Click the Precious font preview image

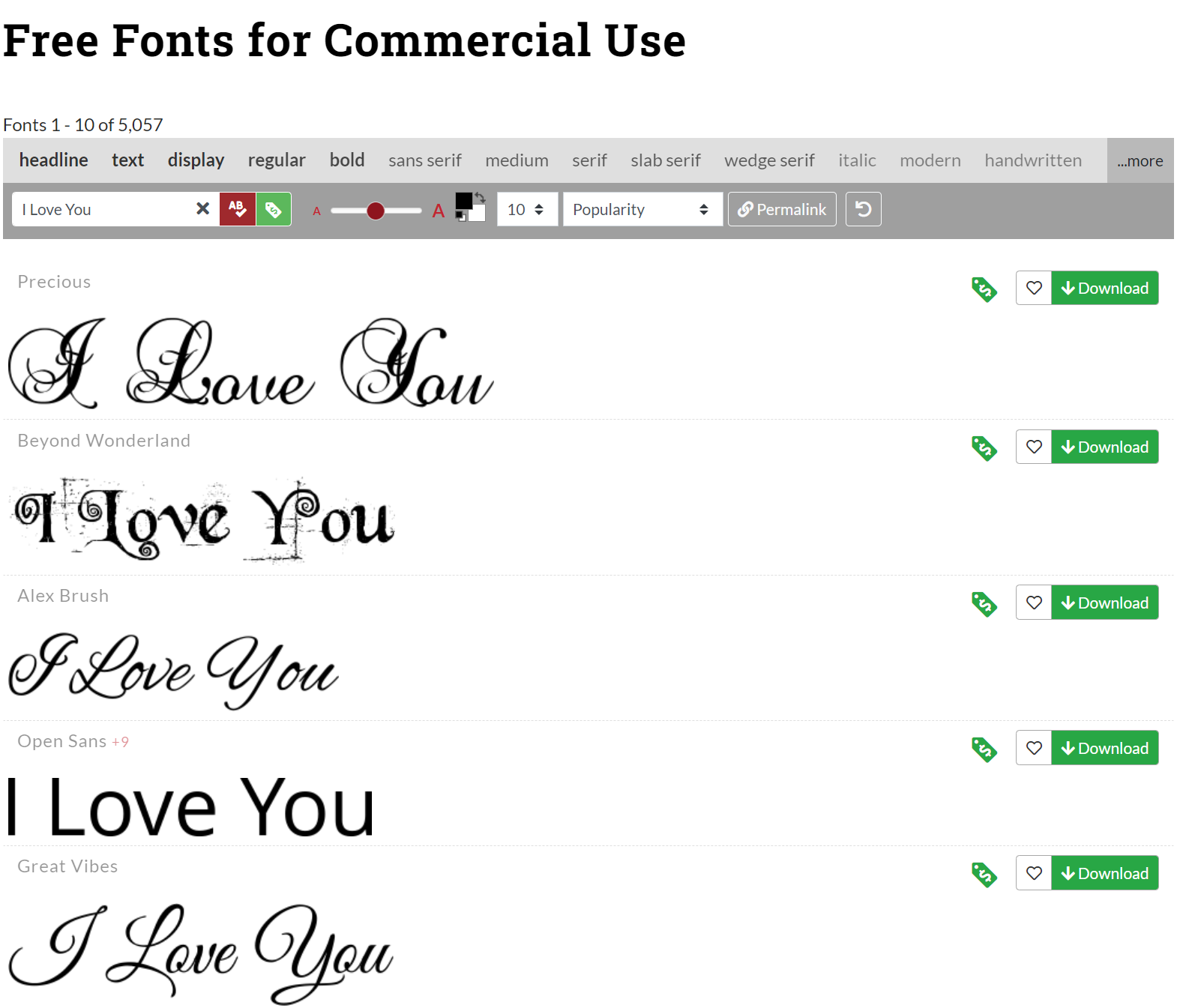coord(250,363)
